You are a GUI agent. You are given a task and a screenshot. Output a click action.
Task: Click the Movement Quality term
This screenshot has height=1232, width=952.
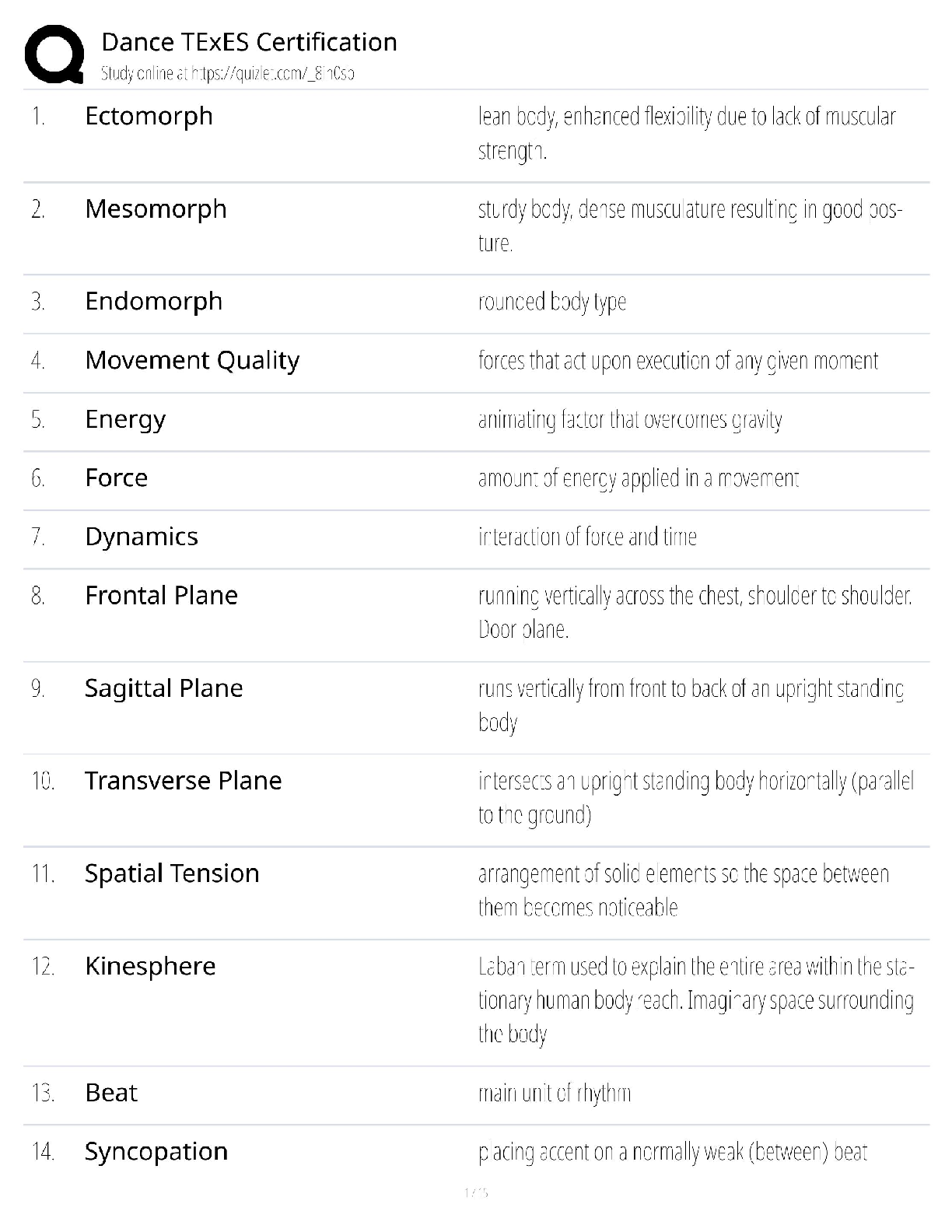(192, 360)
